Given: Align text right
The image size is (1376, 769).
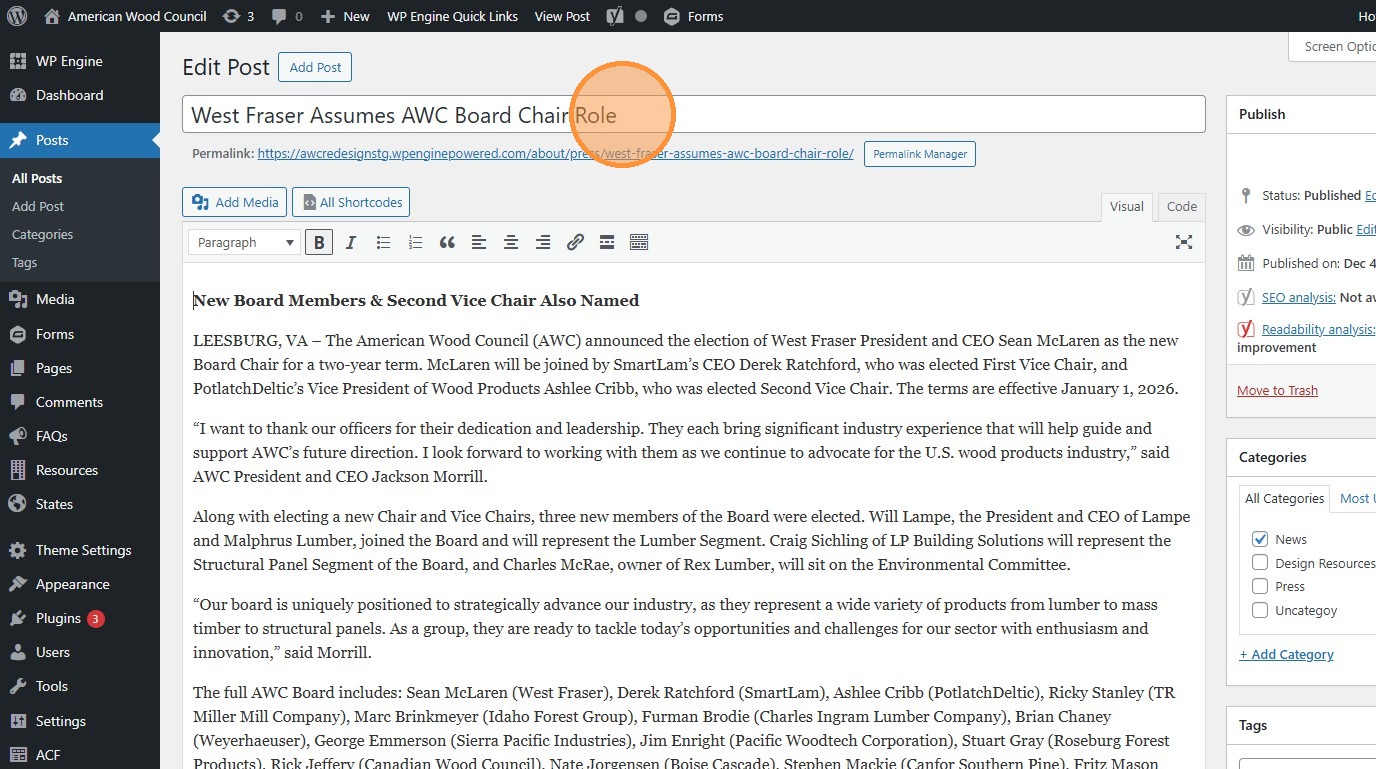Looking at the screenshot, I should (x=543, y=242).
